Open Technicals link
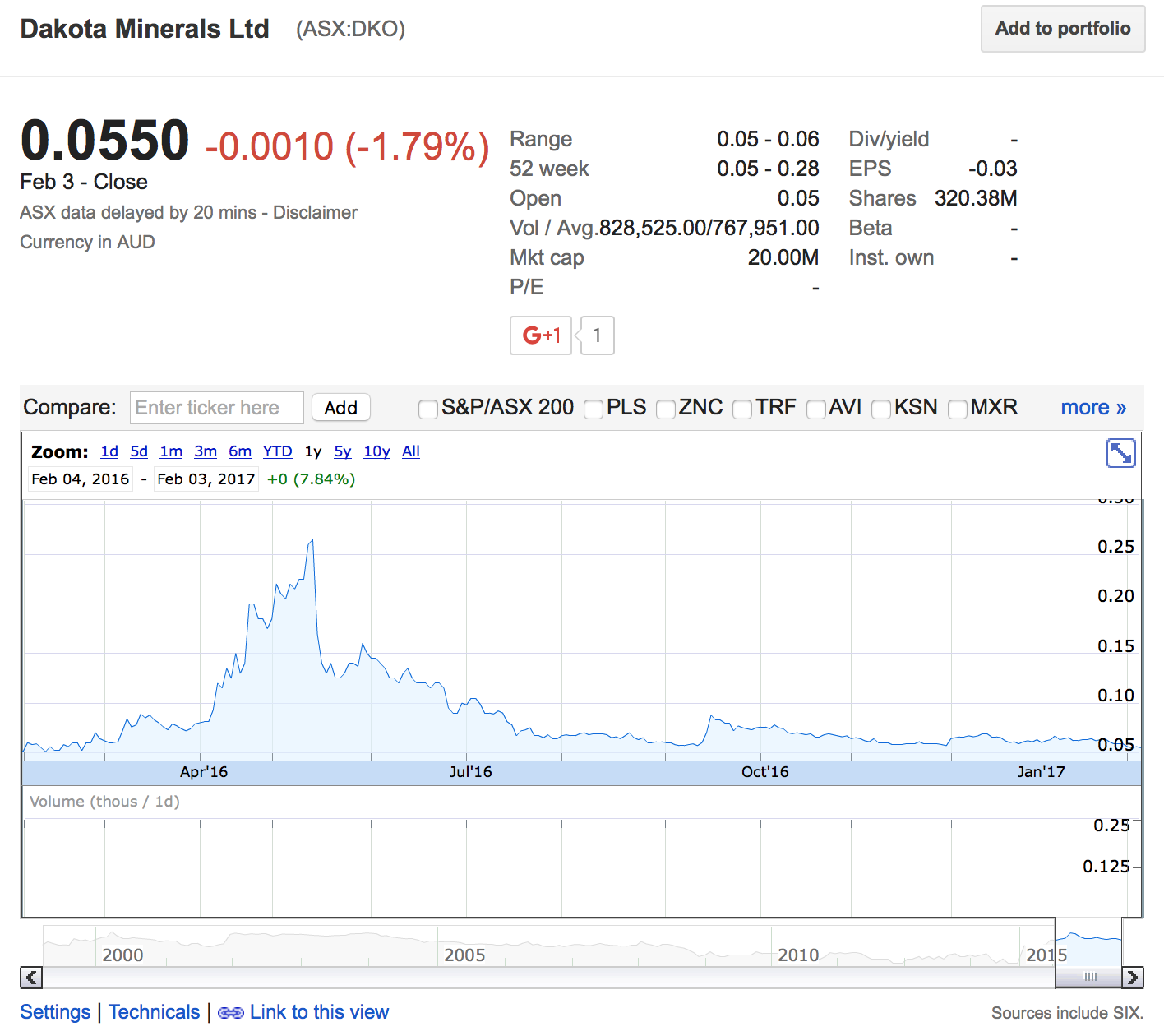 tap(154, 1012)
